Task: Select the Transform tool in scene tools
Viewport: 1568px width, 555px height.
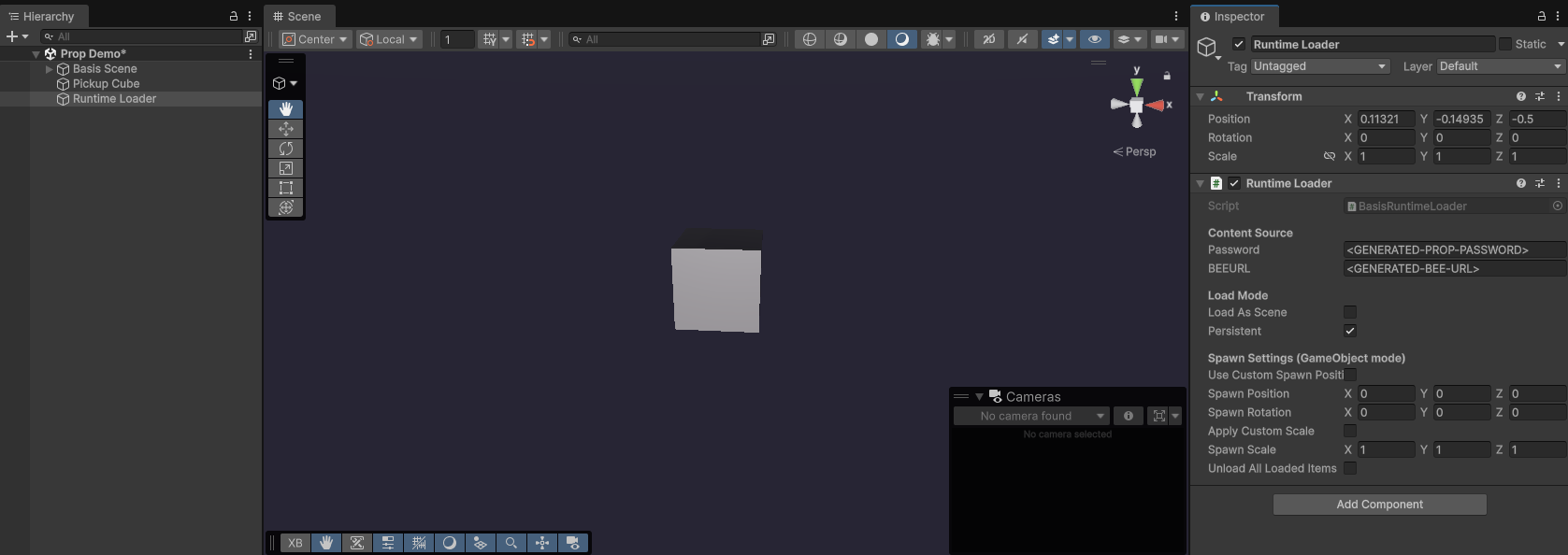Action: pyautogui.click(x=286, y=207)
